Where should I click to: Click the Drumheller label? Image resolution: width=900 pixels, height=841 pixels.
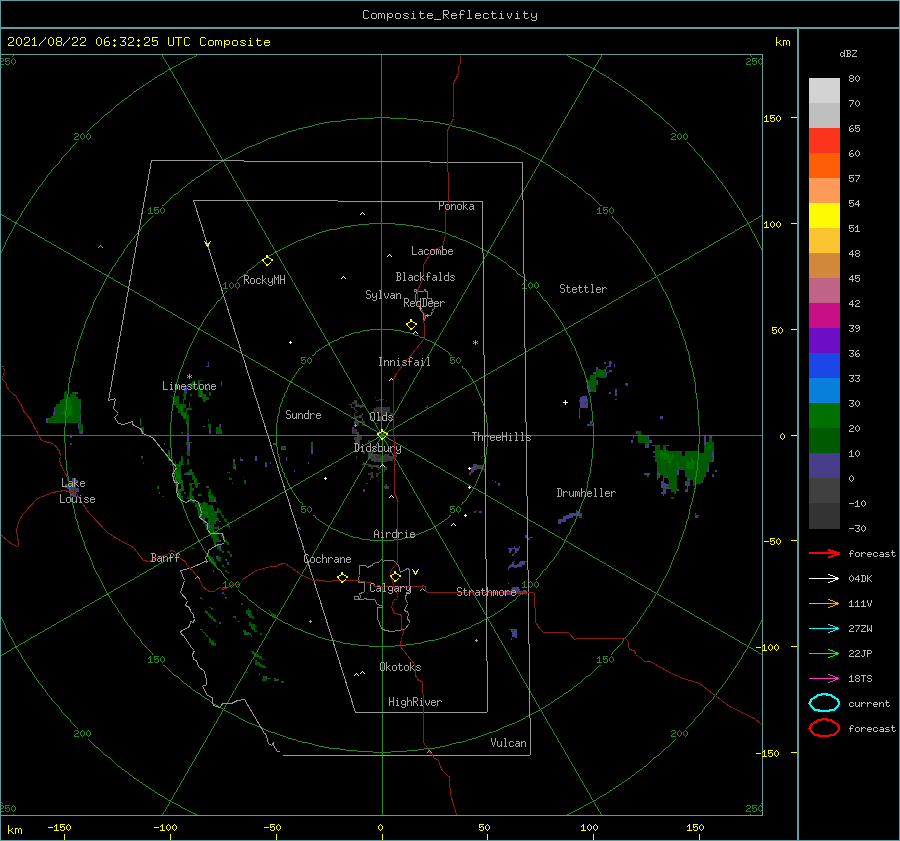click(x=586, y=493)
